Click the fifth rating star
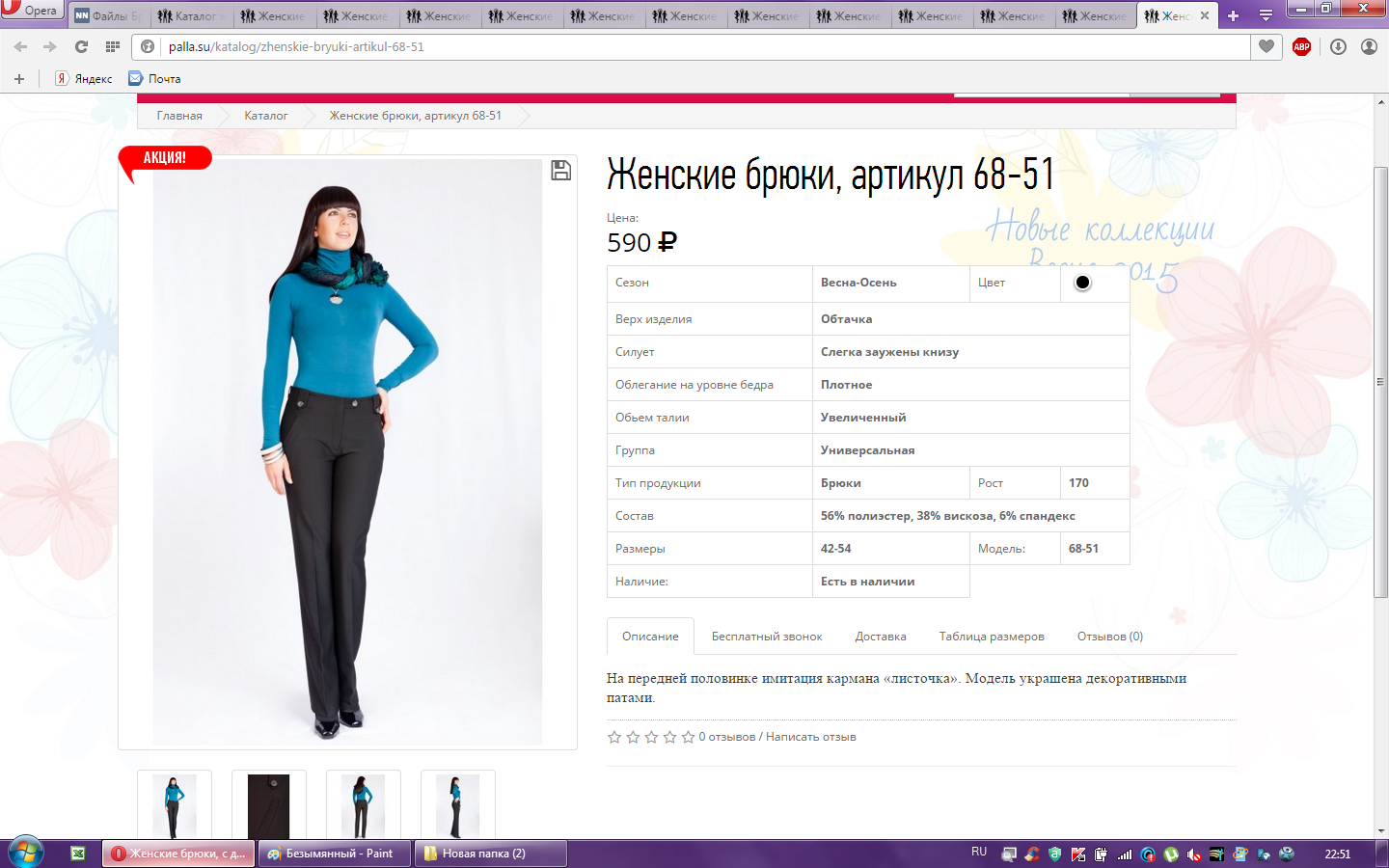This screenshot has height=868, width=1389. (x=688, y=737)
